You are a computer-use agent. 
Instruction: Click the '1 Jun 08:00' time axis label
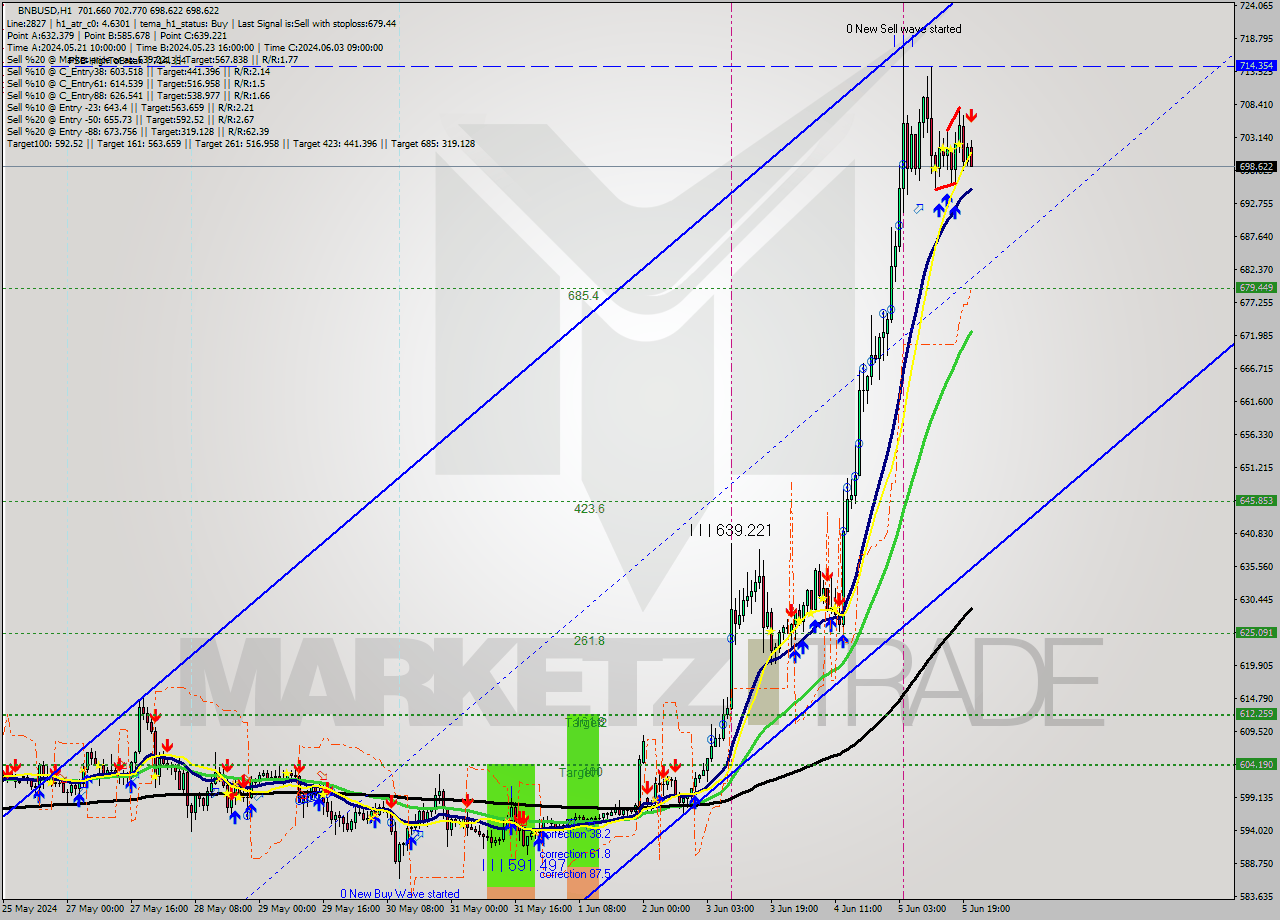click(x=602, y=909)
